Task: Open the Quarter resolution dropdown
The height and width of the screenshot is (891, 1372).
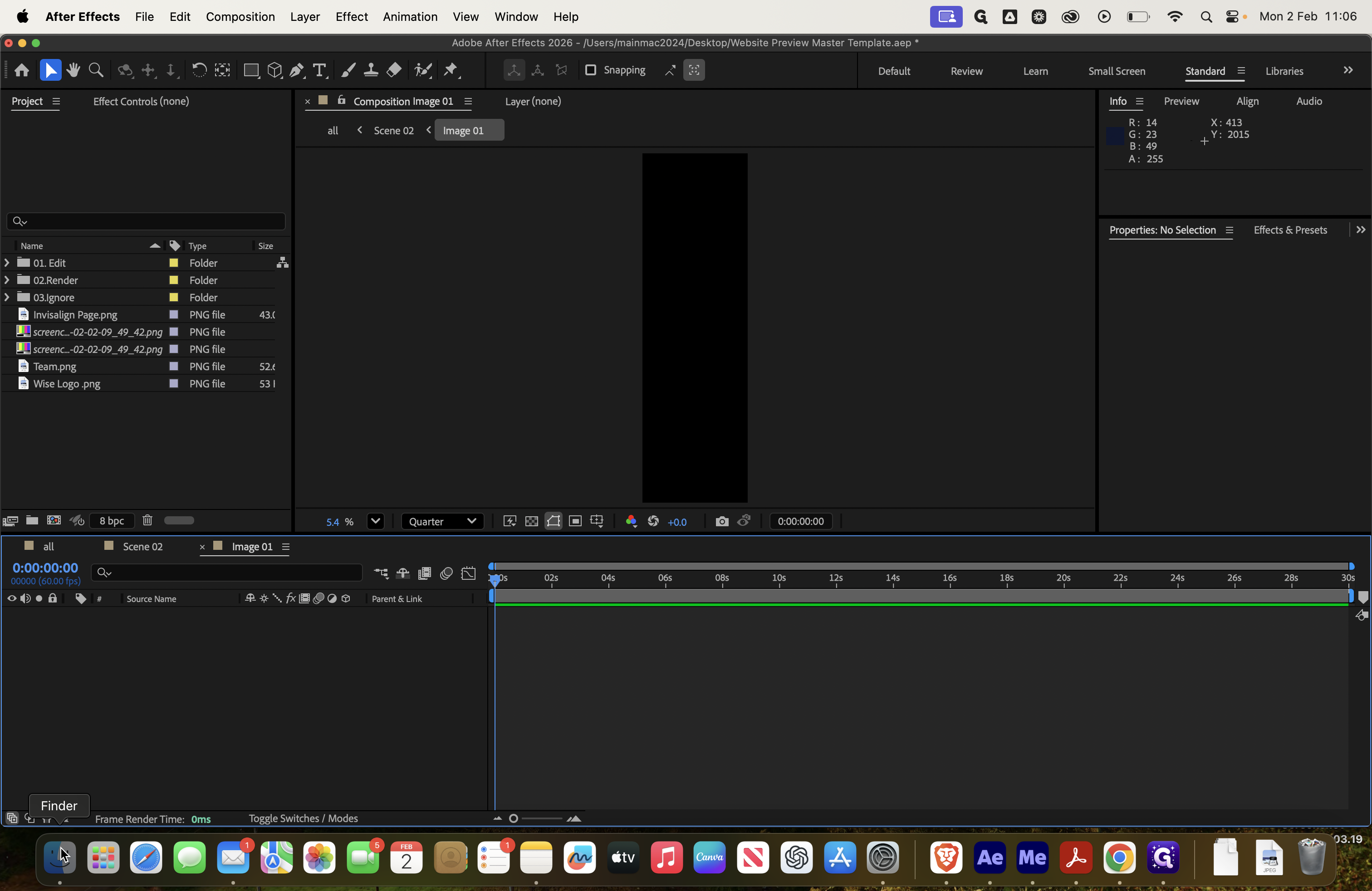Action: point(442,522)
